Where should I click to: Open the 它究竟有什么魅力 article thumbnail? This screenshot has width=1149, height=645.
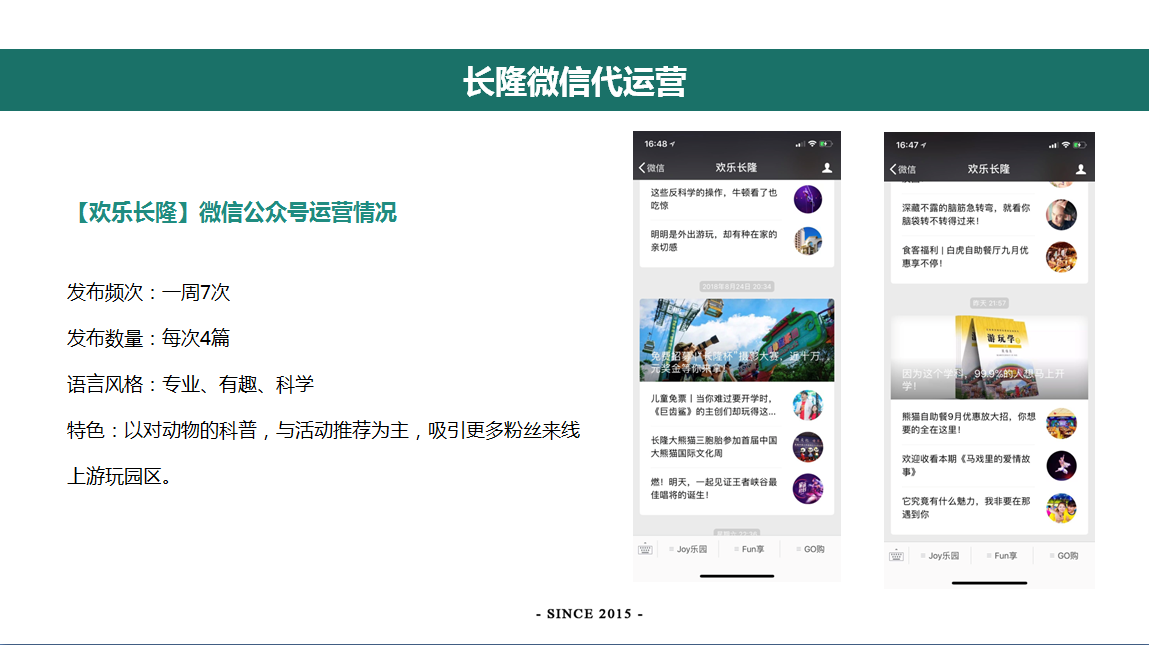tap(1061, 508)
